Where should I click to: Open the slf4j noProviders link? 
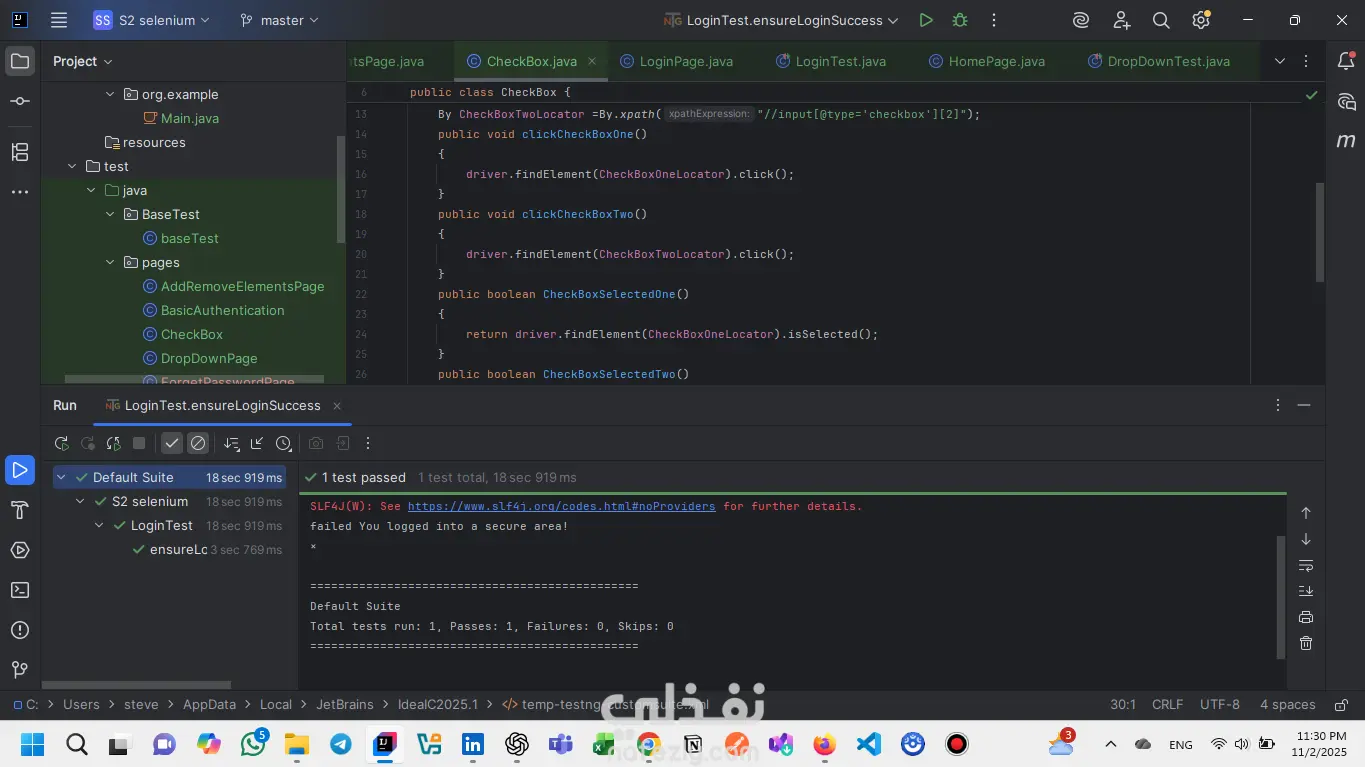tap(561, 506)
